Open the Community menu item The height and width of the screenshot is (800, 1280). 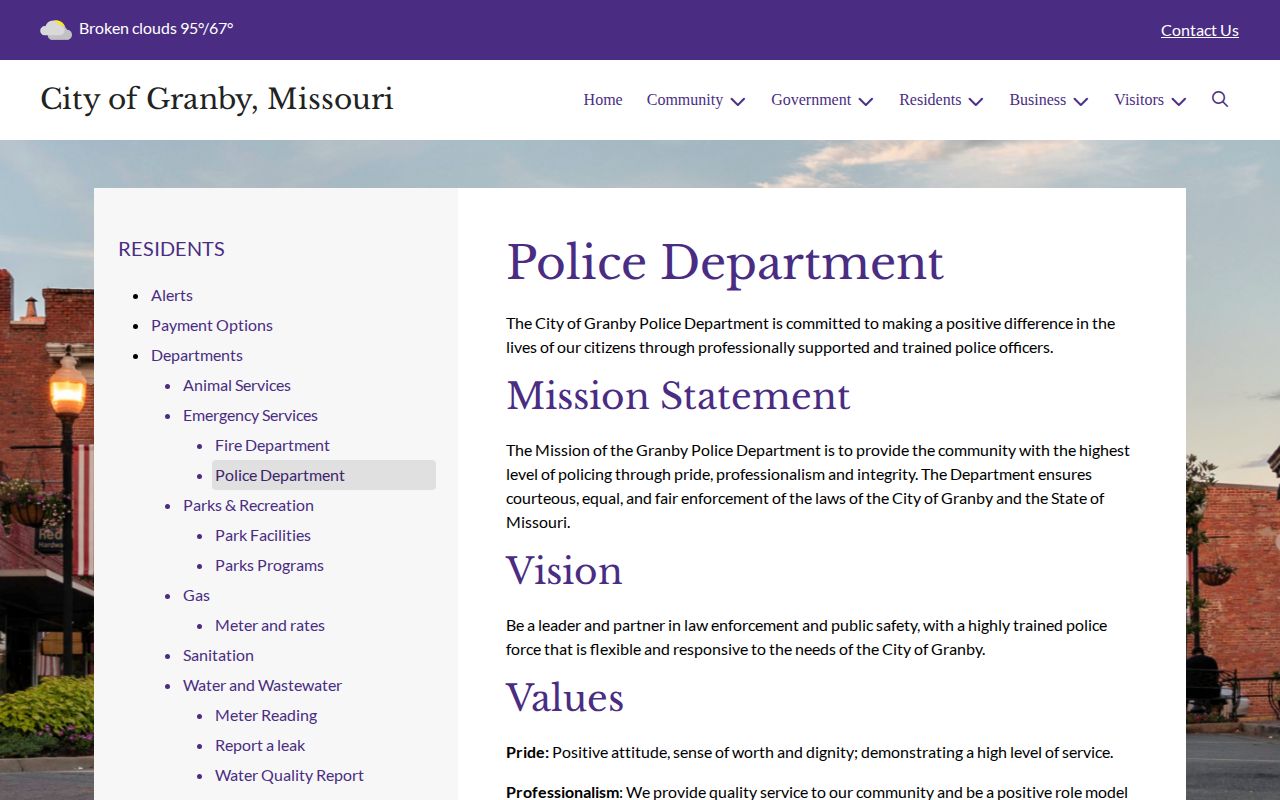pos(685,100)
